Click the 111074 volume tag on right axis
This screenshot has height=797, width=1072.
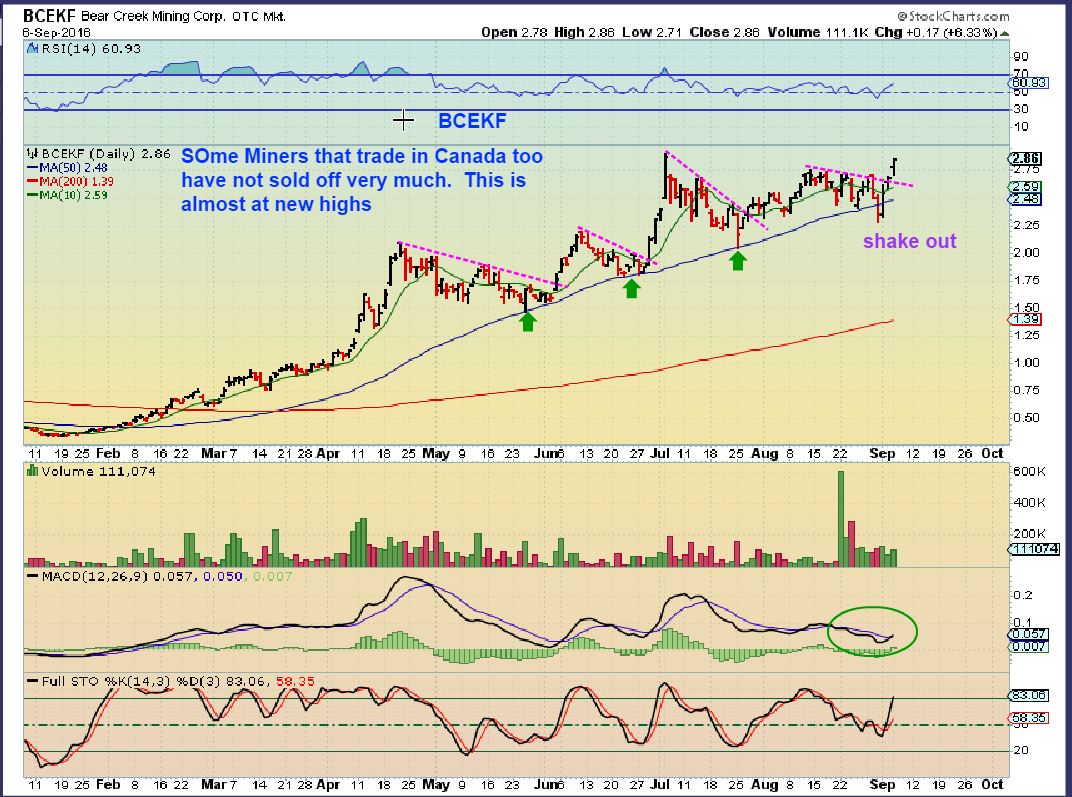click(x=1034, y=549)
